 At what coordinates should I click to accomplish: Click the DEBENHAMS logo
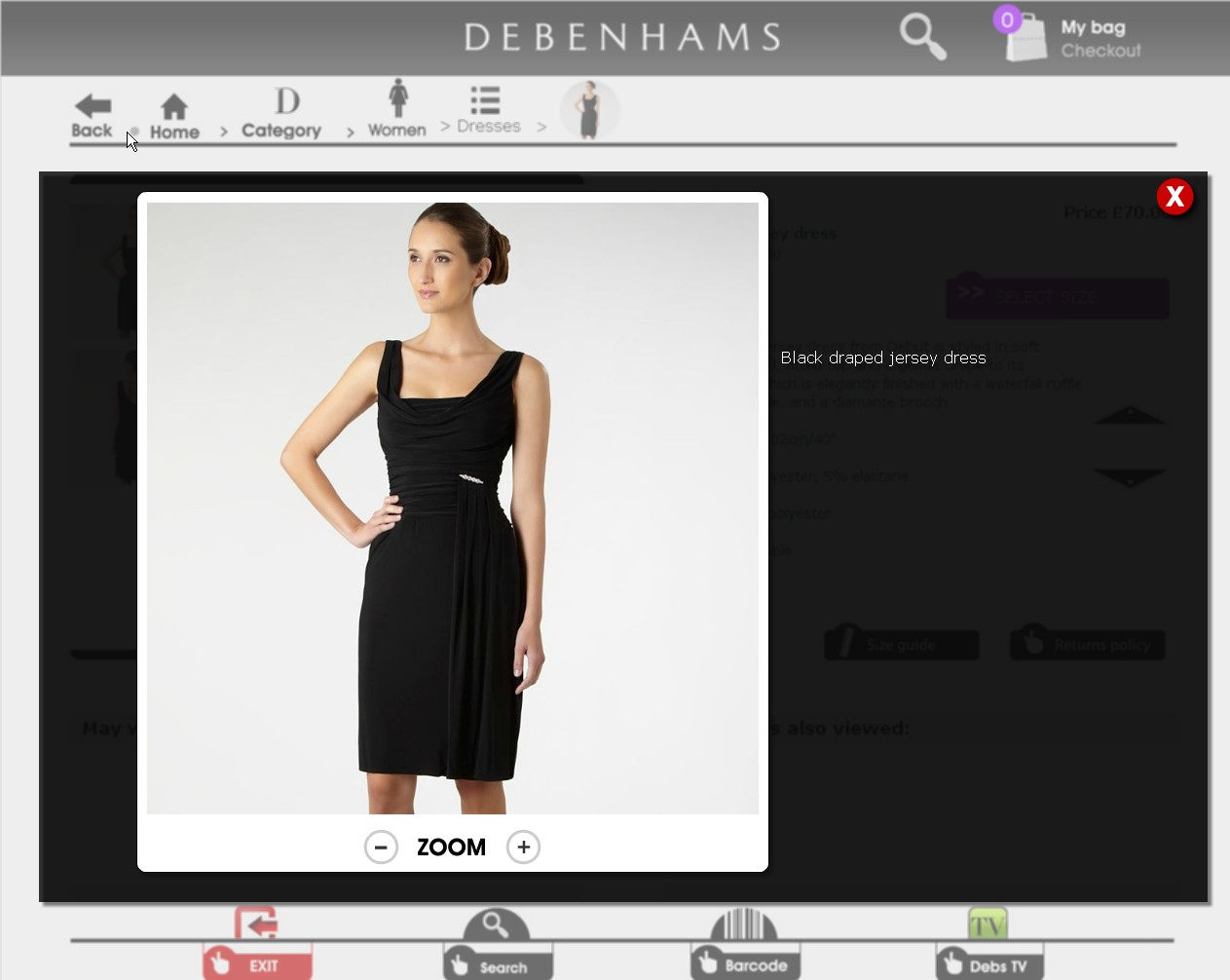point(622,37)
